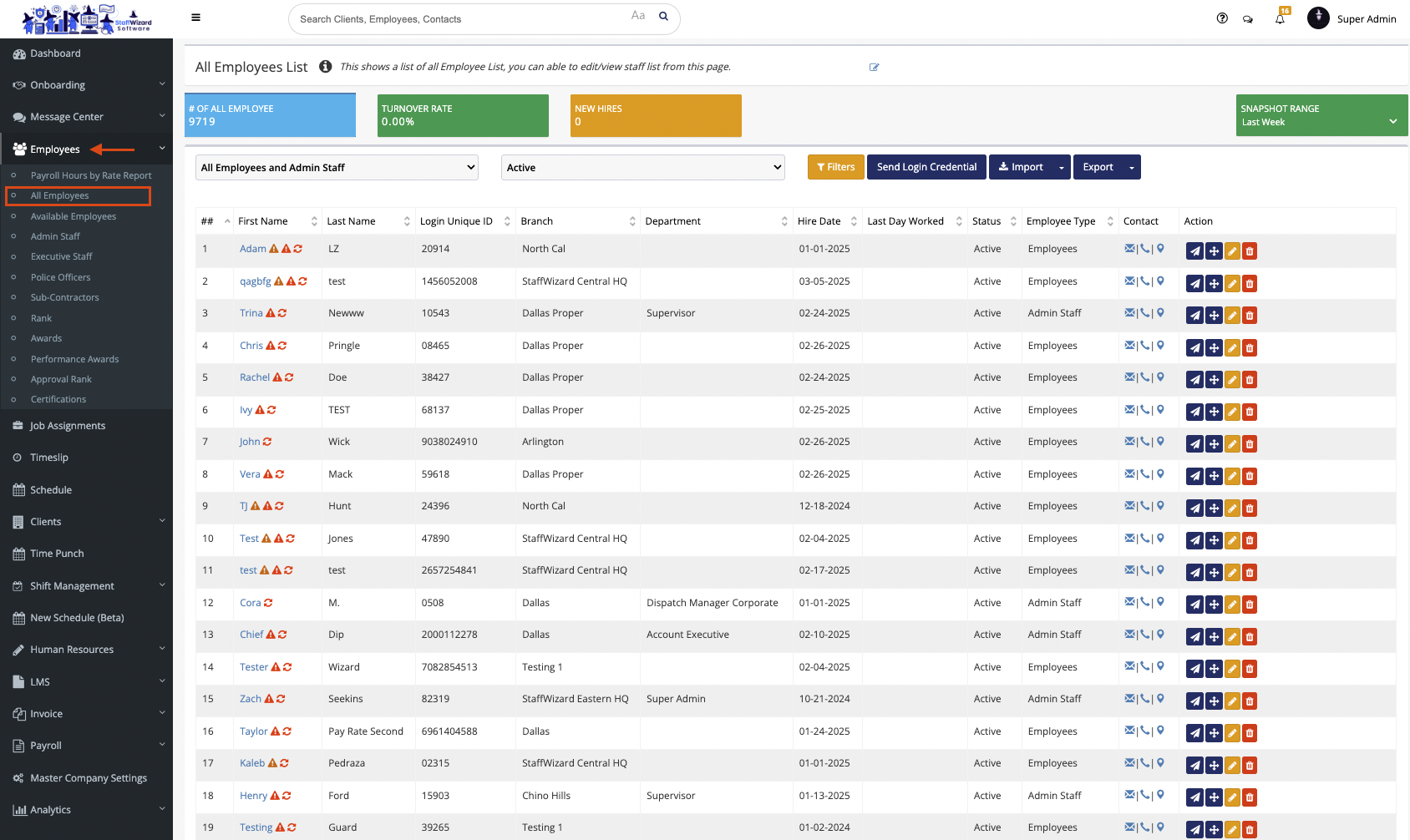
Task: Click the edit icon beside page description
Action: coord(874,68)
